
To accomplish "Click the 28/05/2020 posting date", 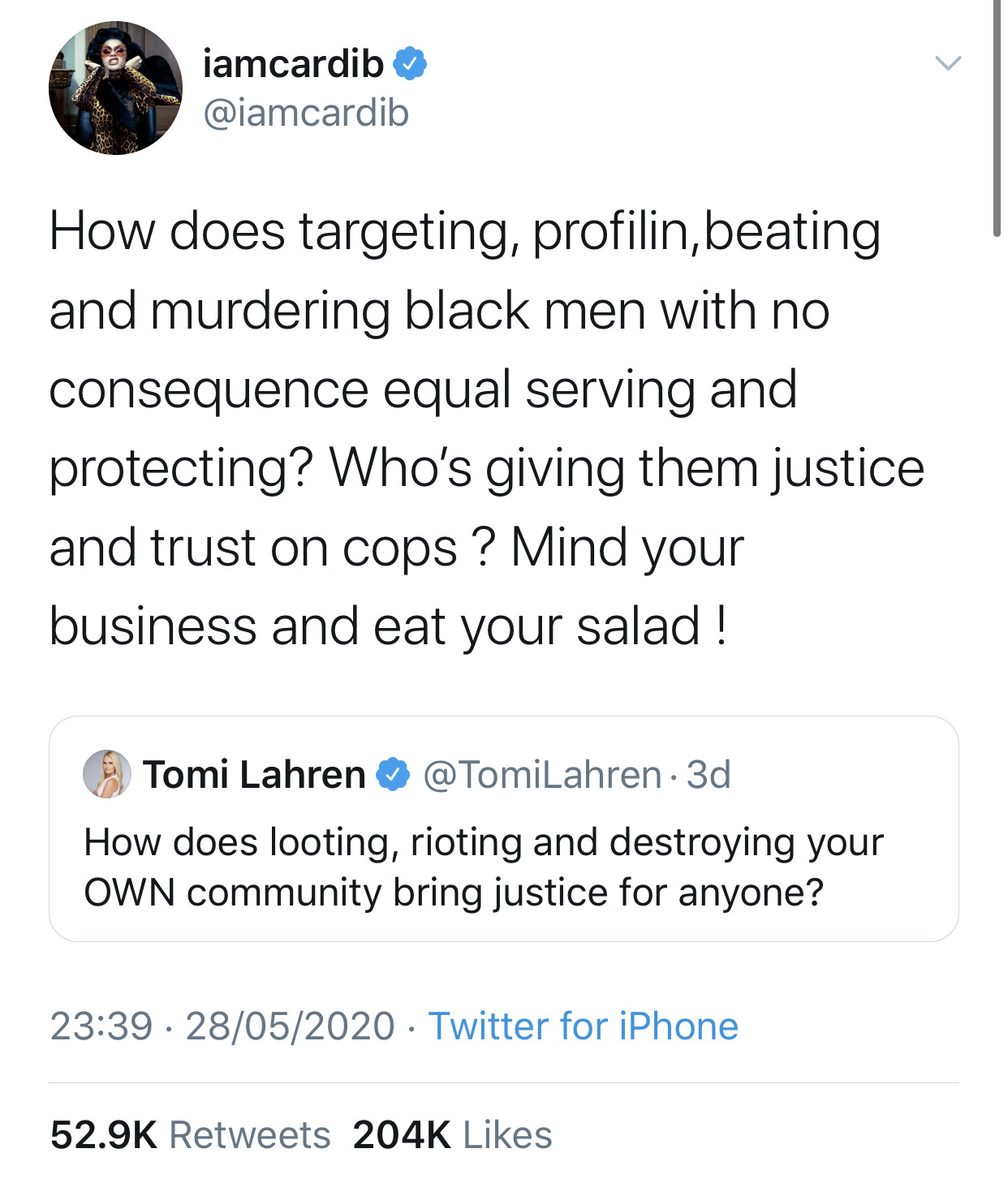I will click(x=290, y=1026).
